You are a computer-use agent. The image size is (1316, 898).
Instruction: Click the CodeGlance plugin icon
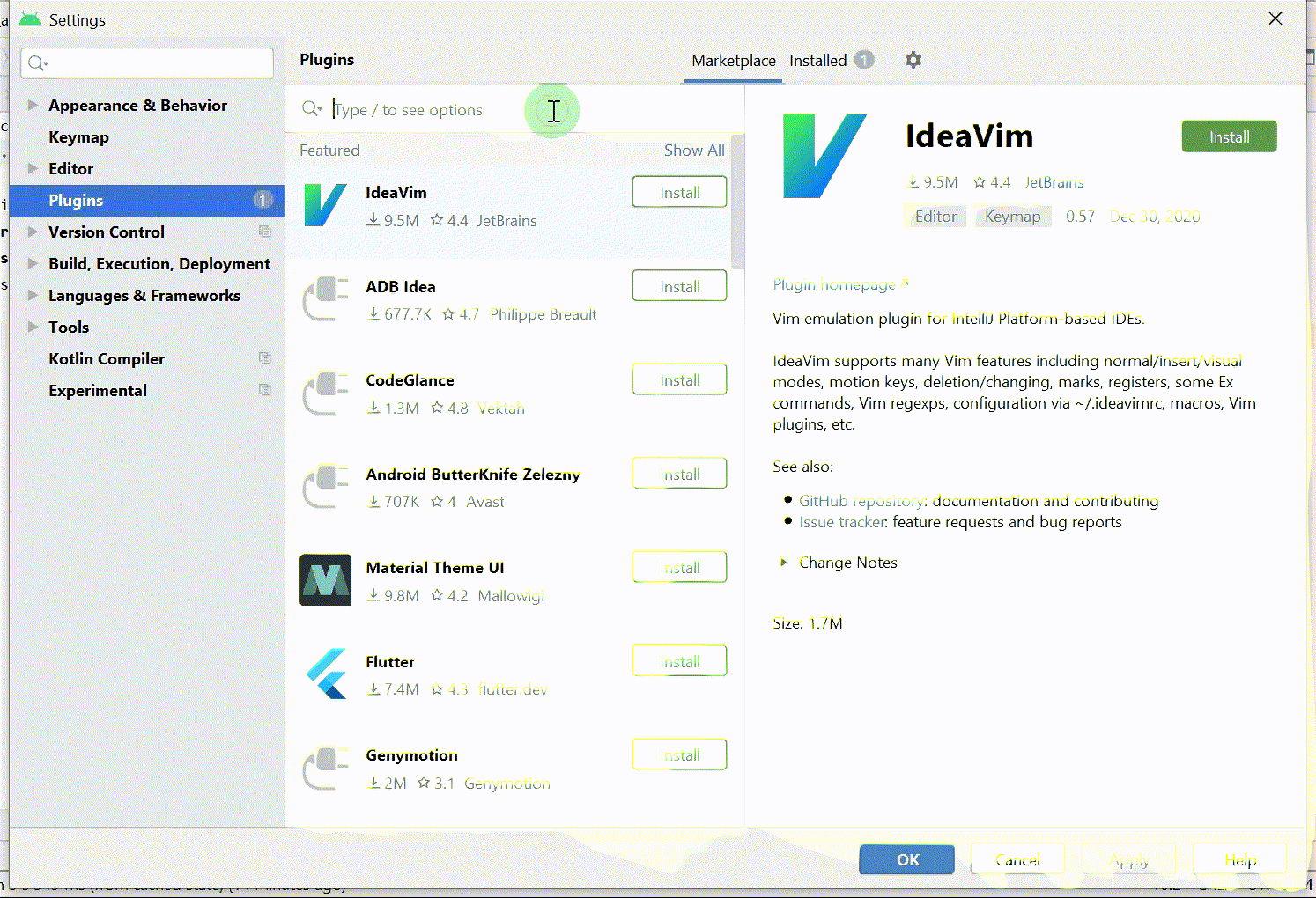coord(326,394)
